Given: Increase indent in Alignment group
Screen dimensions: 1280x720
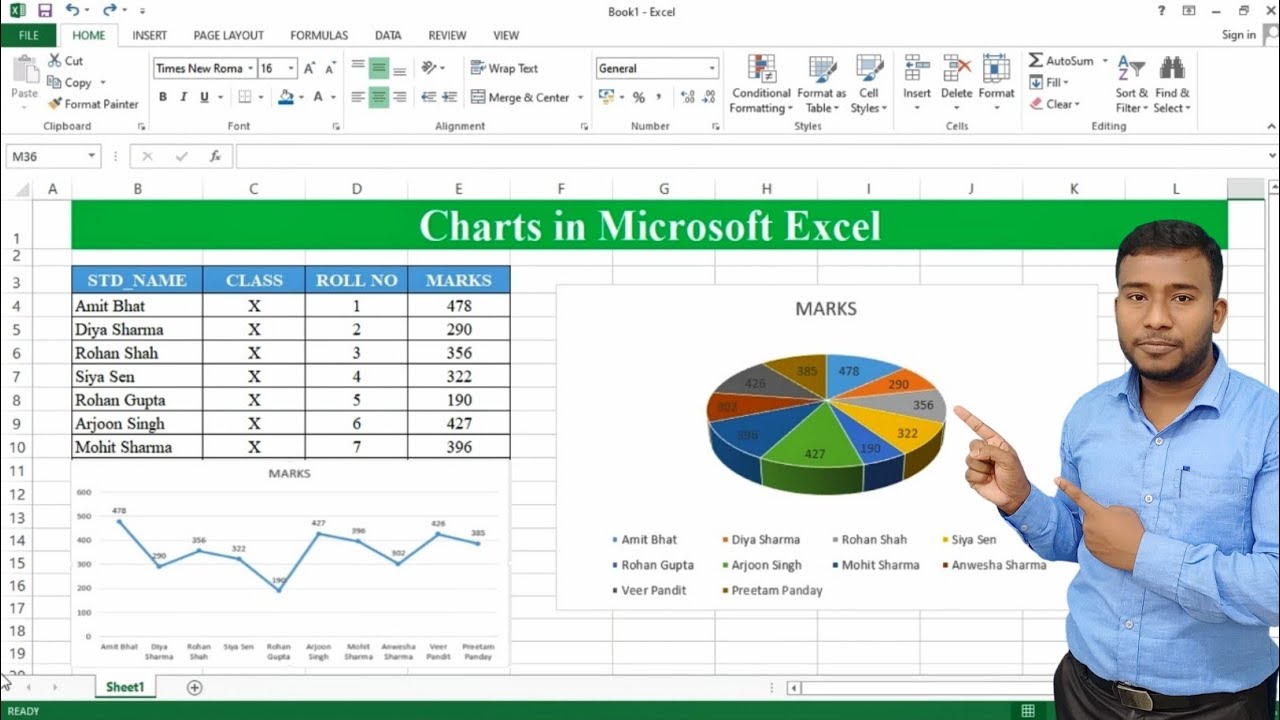Looking at the screenshot, I should pyautogui.click(x=450, y=97).
